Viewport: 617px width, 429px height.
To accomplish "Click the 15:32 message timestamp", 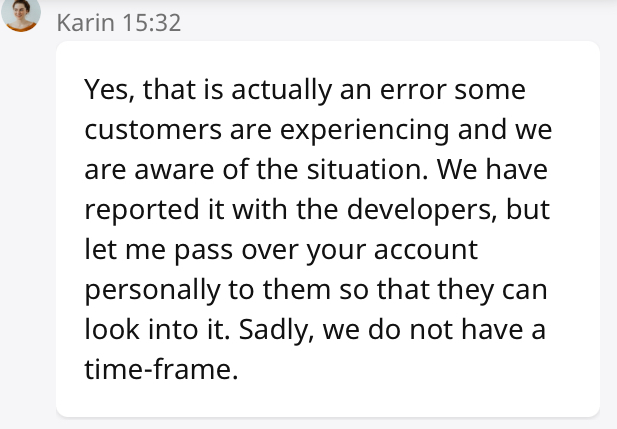I will [x=151, y=22].
